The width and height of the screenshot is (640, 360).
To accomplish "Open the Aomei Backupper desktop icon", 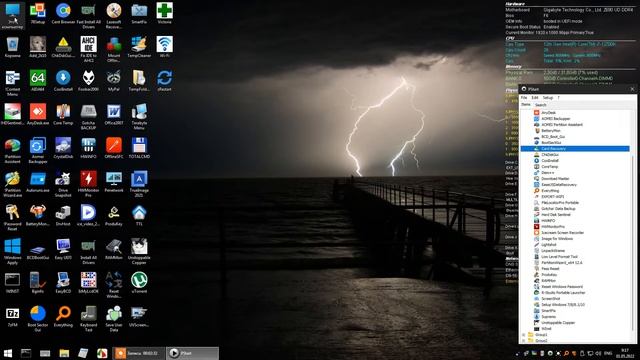I will click(38, 150).
